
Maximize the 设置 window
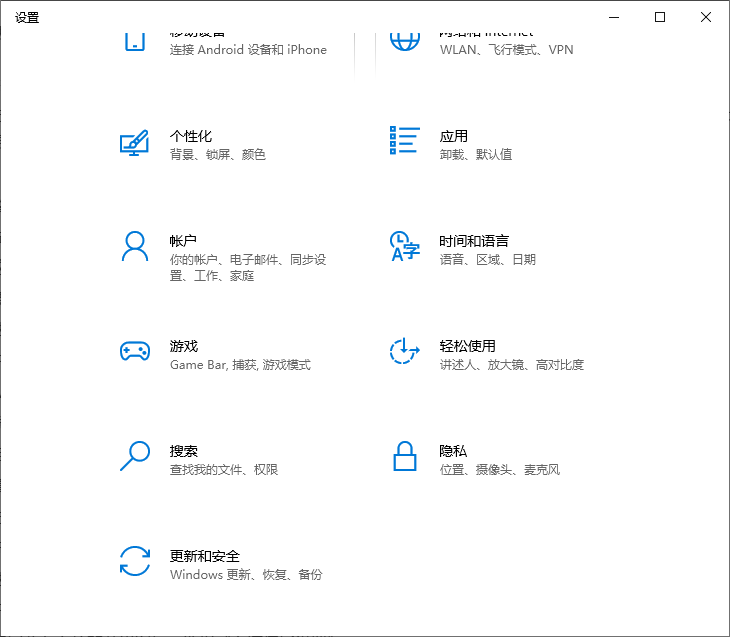tap(660, 17)
